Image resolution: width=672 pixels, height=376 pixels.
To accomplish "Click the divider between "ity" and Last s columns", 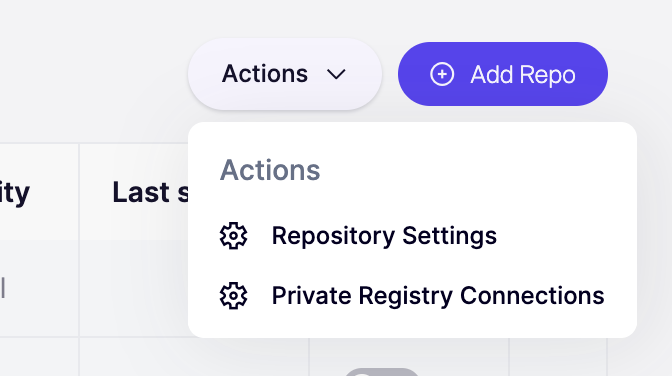I will [79, 240].
